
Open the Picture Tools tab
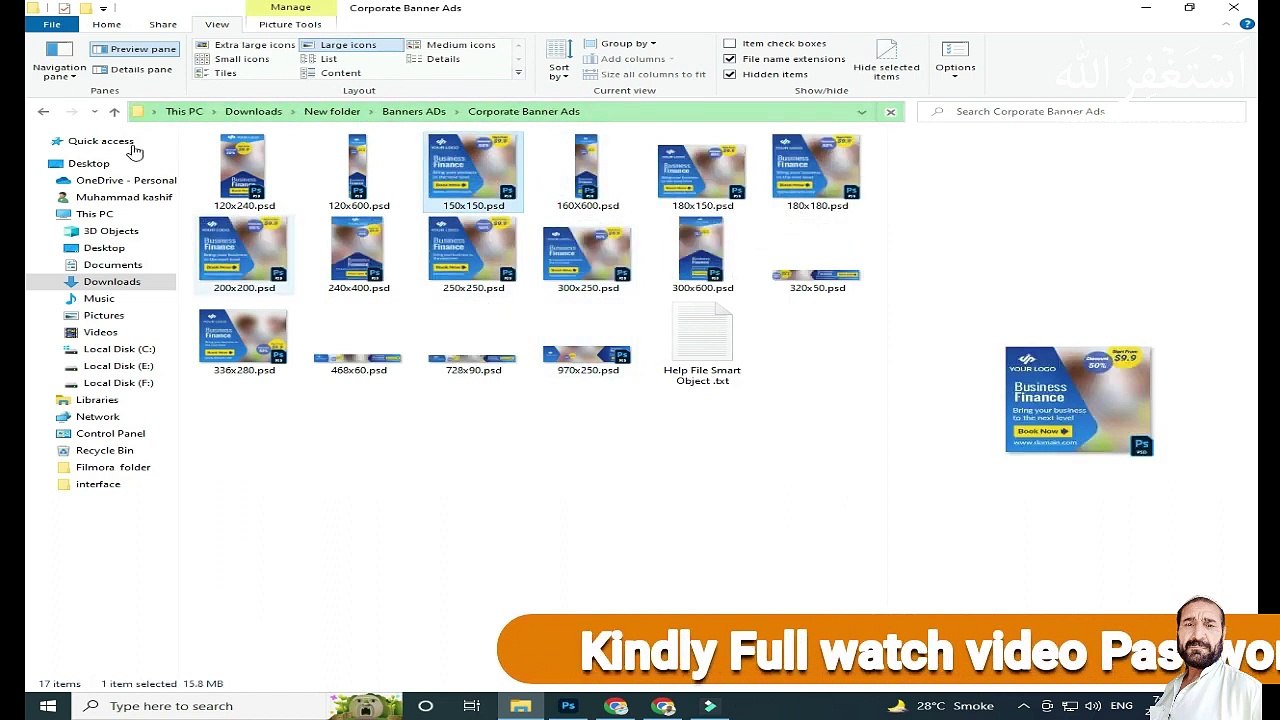[290, 24]
